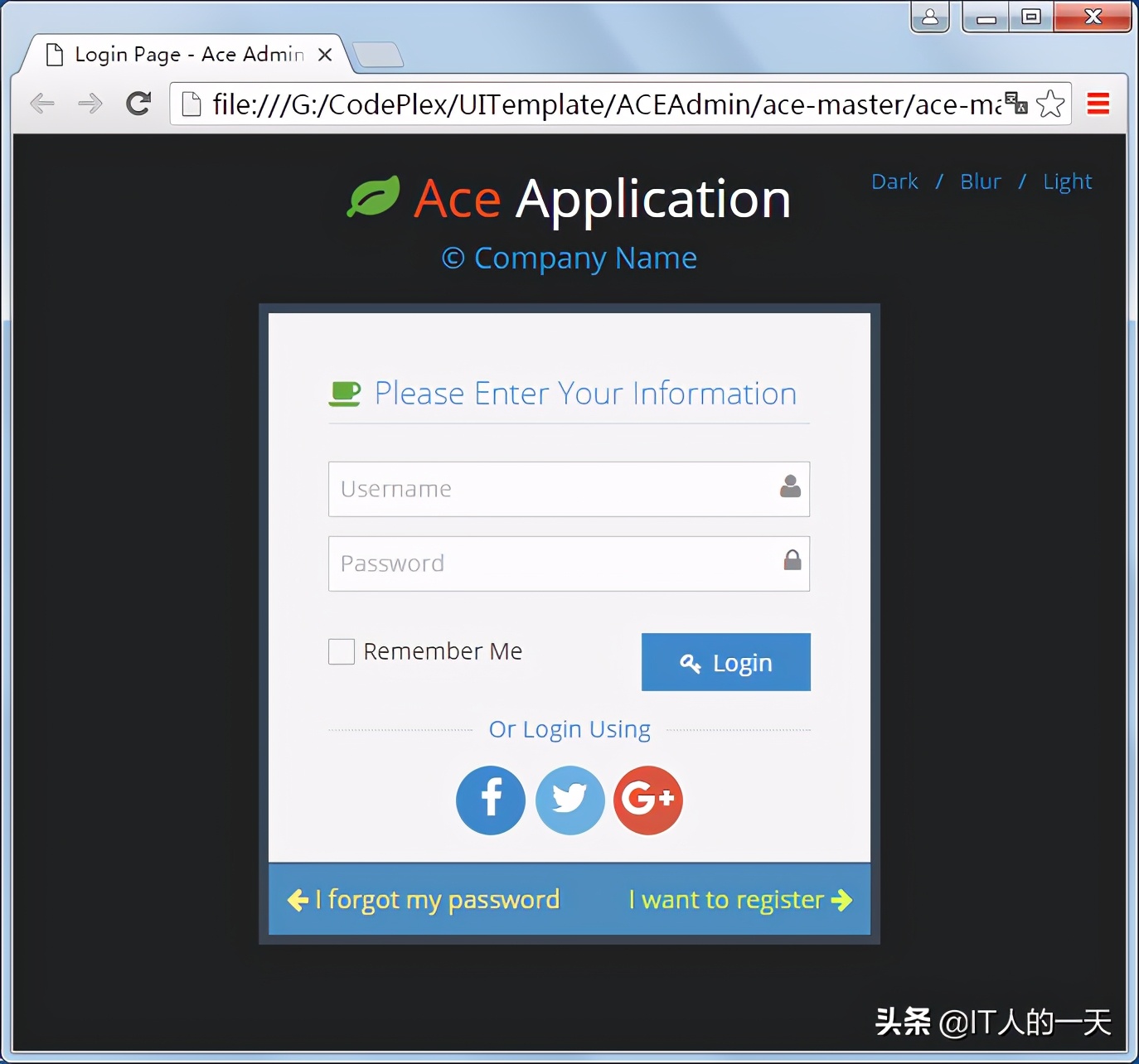Open I want to register link
This screenshot has width=1139, height=1064.
click(x=740, y=900)
